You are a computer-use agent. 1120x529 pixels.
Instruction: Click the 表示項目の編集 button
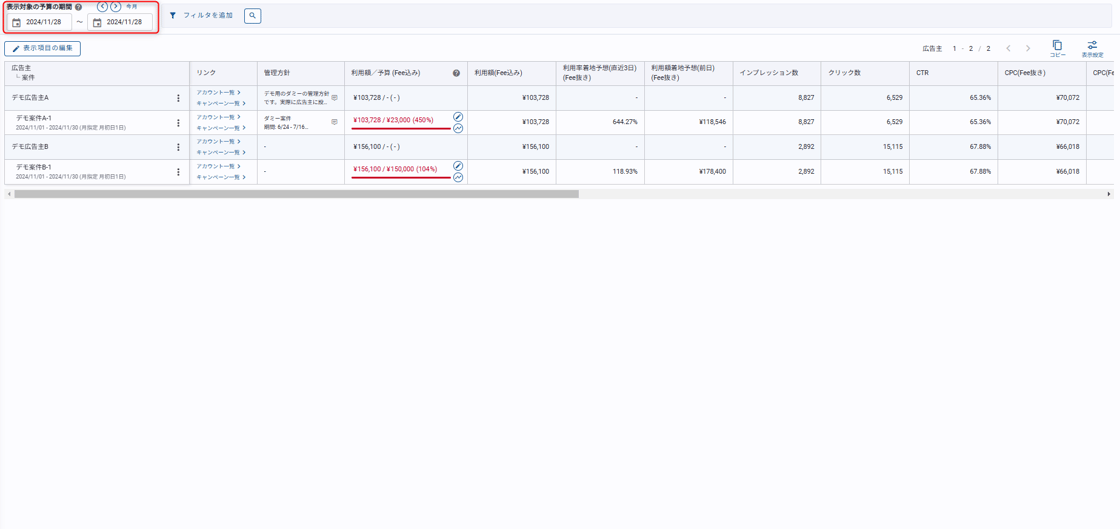[42, 48]
